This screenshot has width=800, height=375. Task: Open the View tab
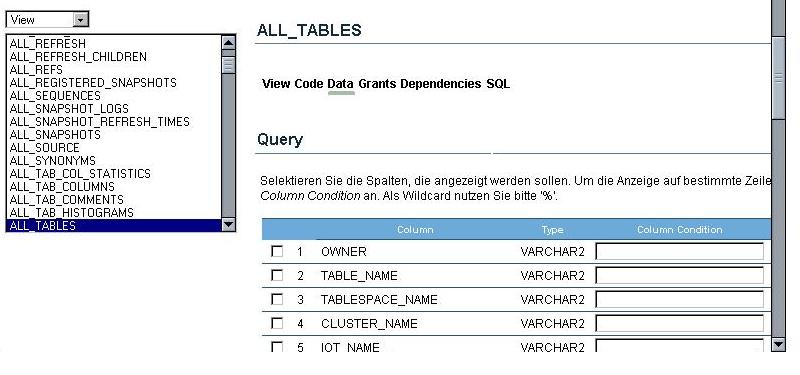(276, 84)
